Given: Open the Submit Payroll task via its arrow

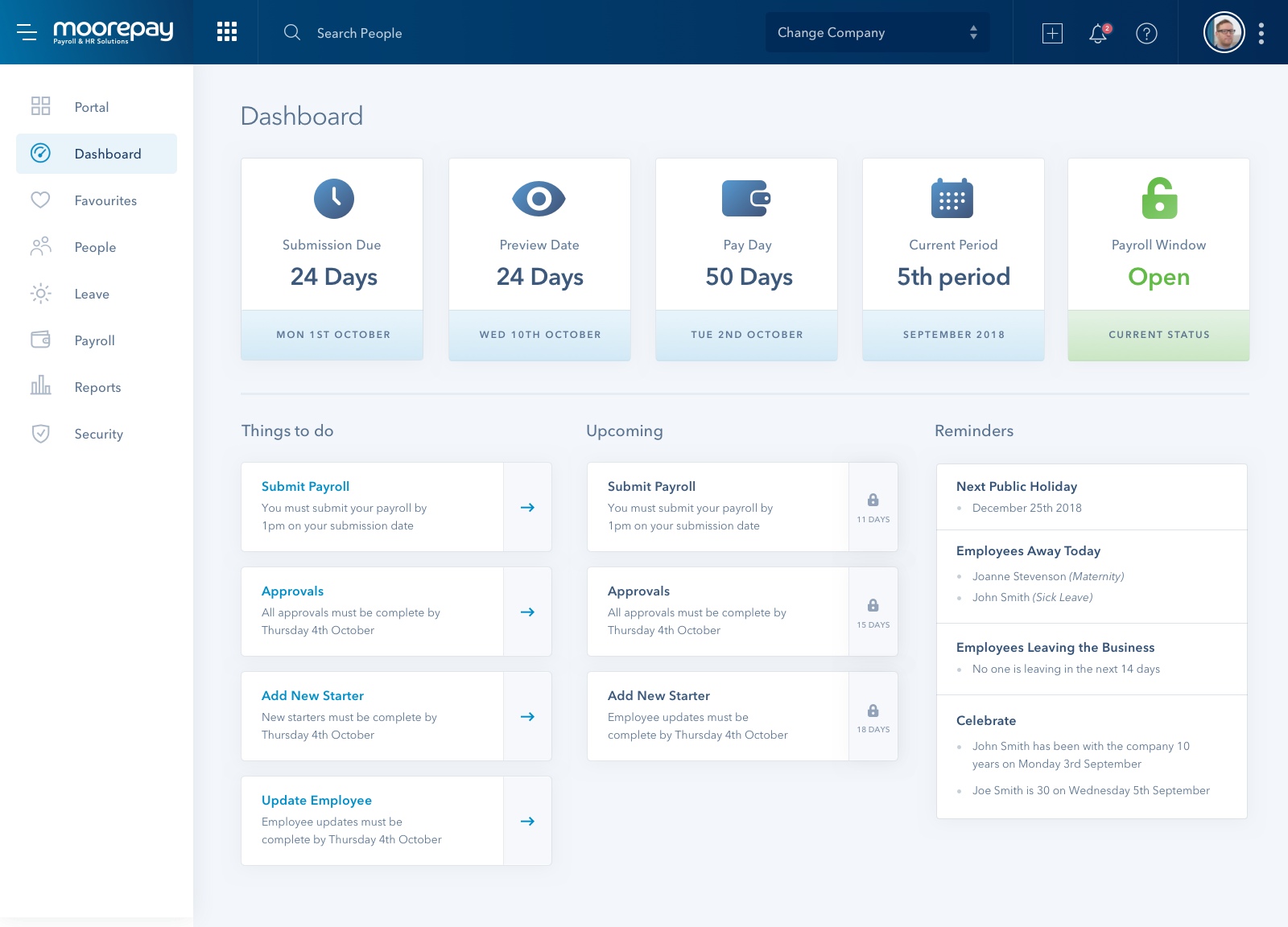Looking at the screenshot, I should tap(528, 507).
